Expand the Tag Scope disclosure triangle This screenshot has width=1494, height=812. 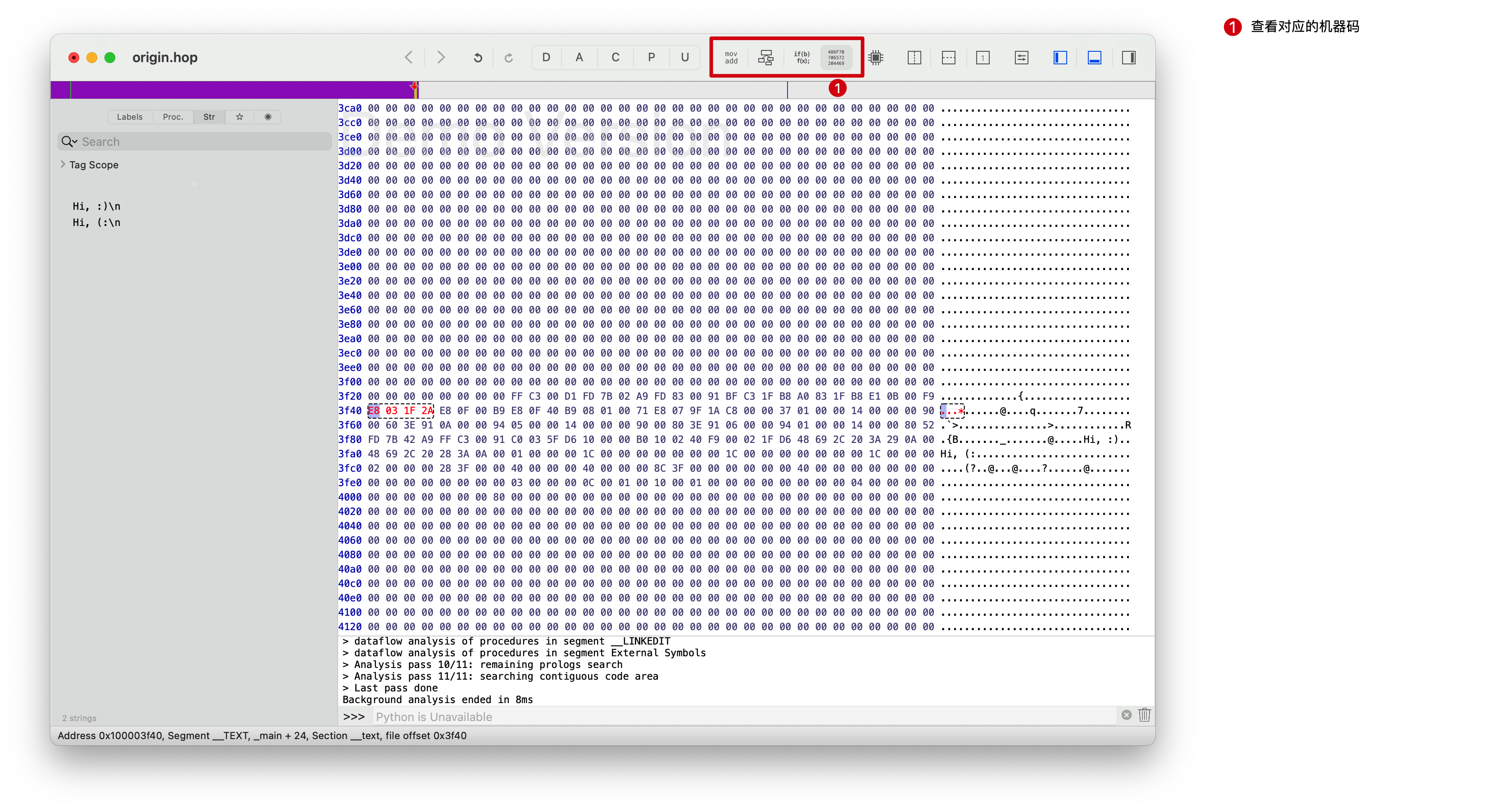click(63, 165)
